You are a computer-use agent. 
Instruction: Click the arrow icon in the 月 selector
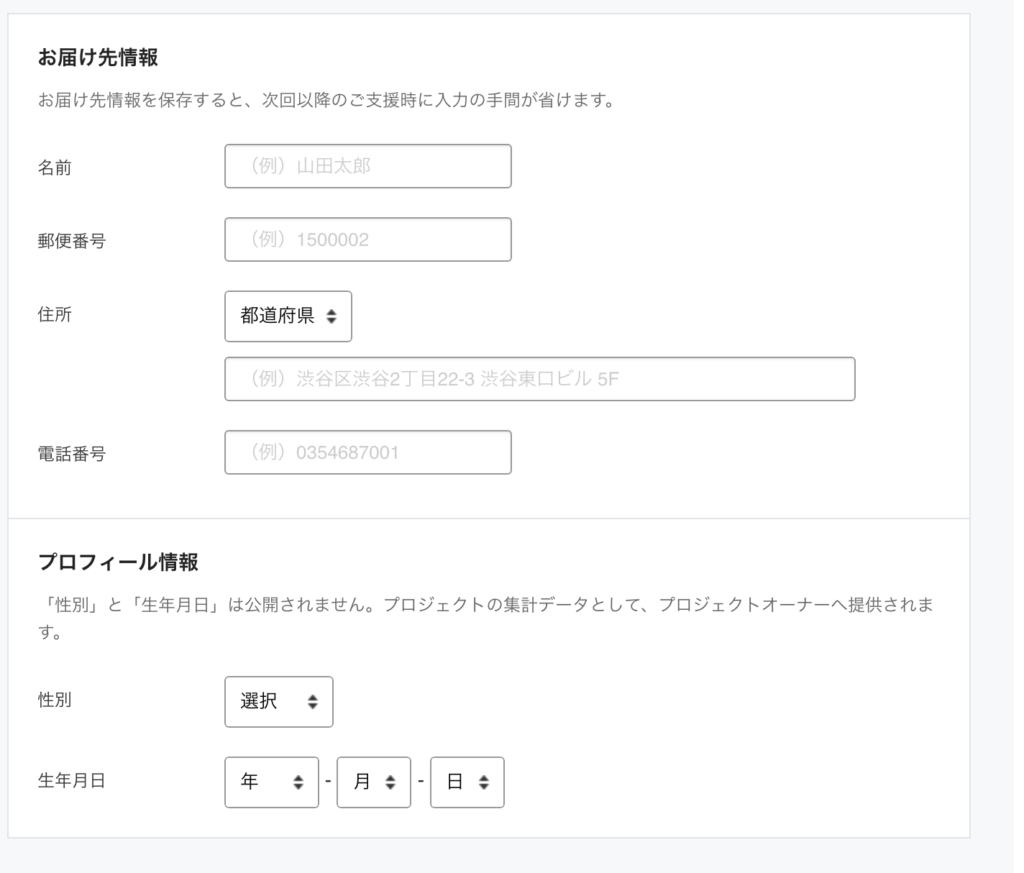[x=390, y=782]
